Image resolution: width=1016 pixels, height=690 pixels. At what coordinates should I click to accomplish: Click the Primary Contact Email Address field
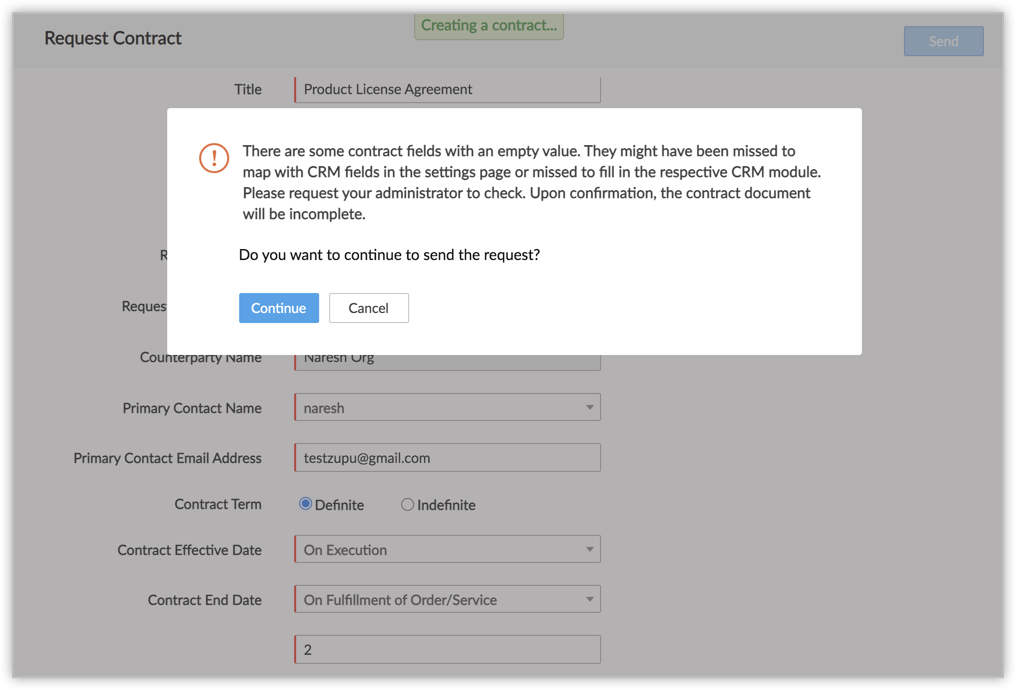pyautogui.click(x=448, y=458)
